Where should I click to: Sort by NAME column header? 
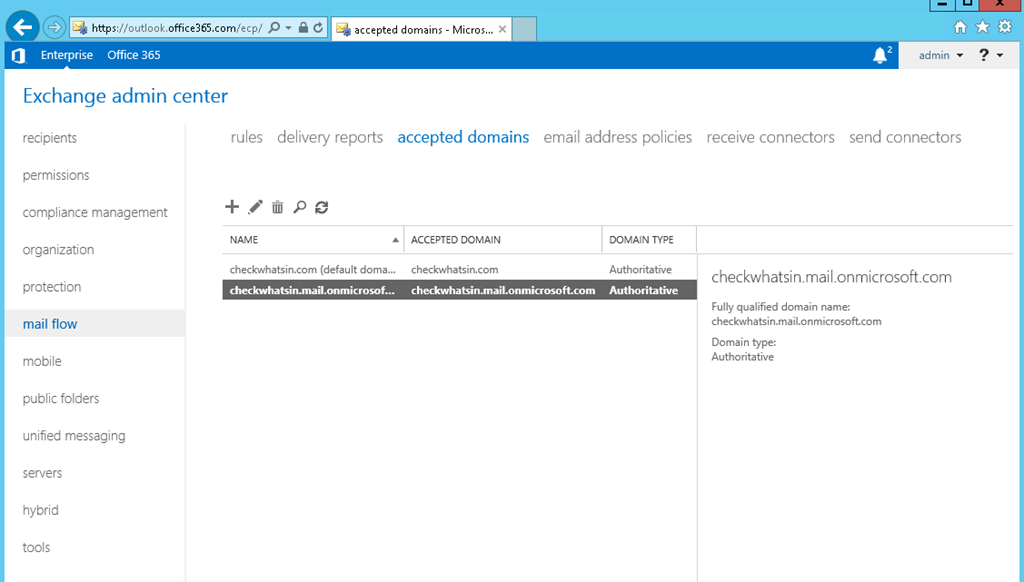point(313,240)
